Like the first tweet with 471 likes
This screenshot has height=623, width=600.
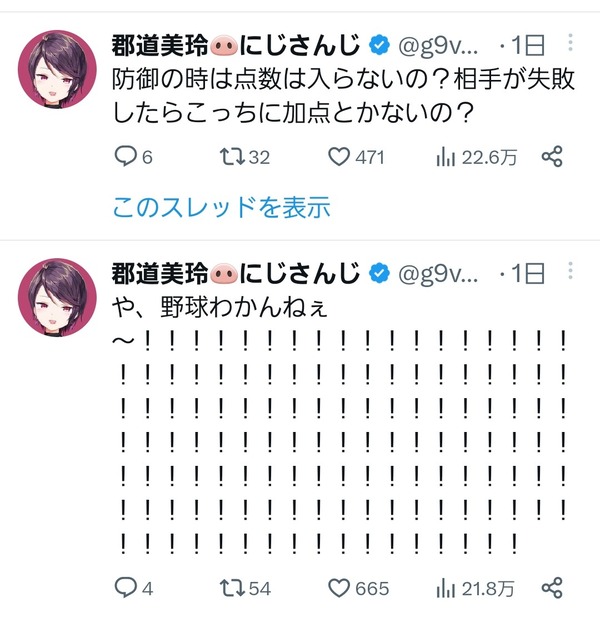click(x=356, y=157)
